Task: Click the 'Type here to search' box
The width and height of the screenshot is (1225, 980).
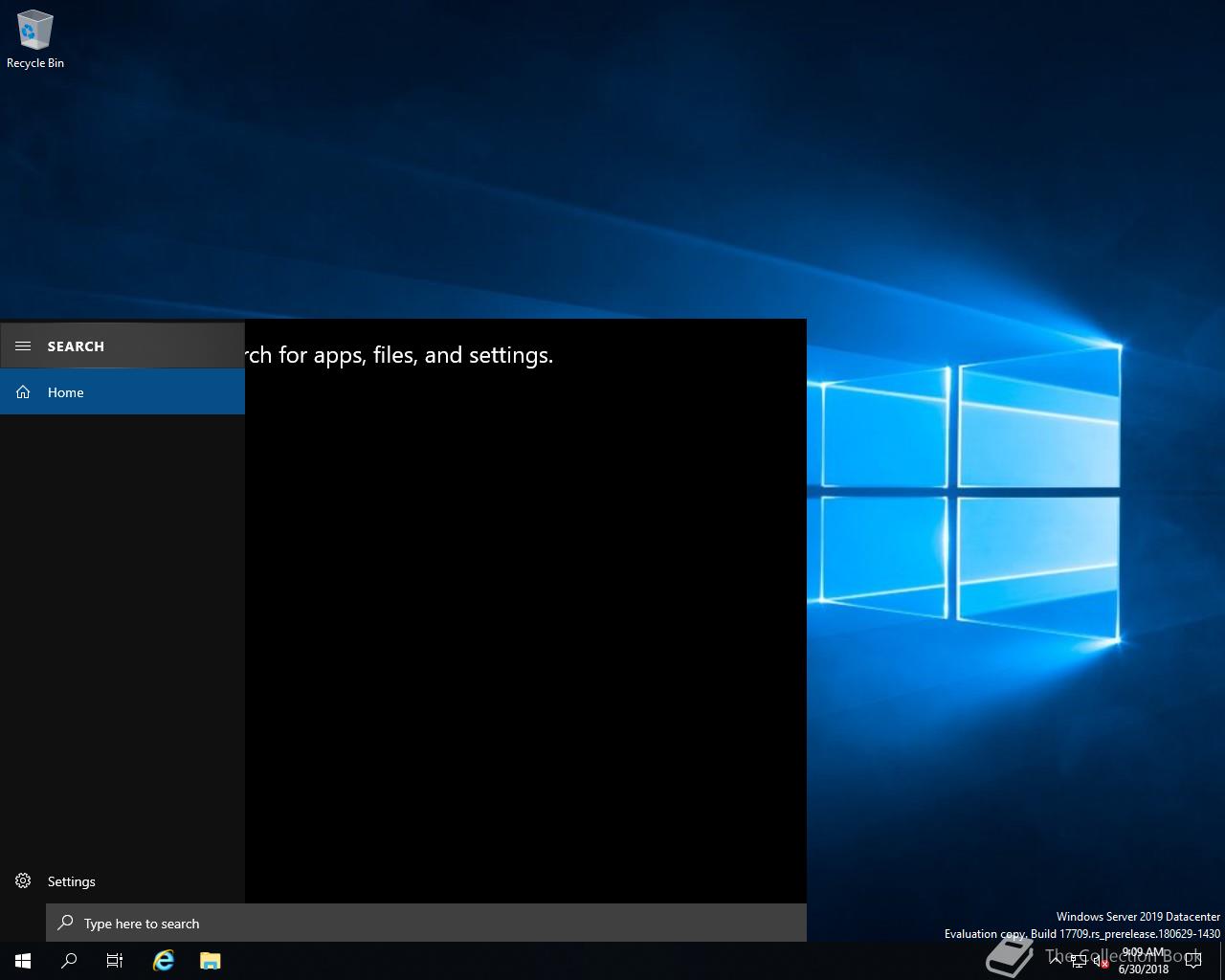Action: (426, 924)
